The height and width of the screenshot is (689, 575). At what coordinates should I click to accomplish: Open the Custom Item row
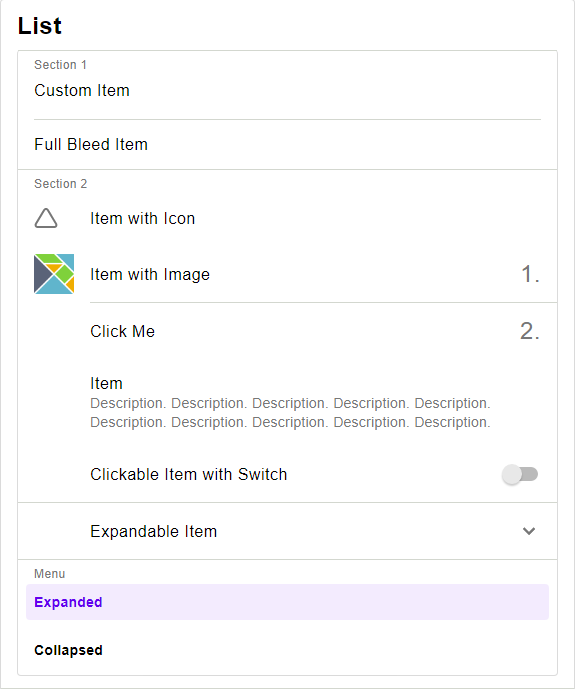coord(287,91)
